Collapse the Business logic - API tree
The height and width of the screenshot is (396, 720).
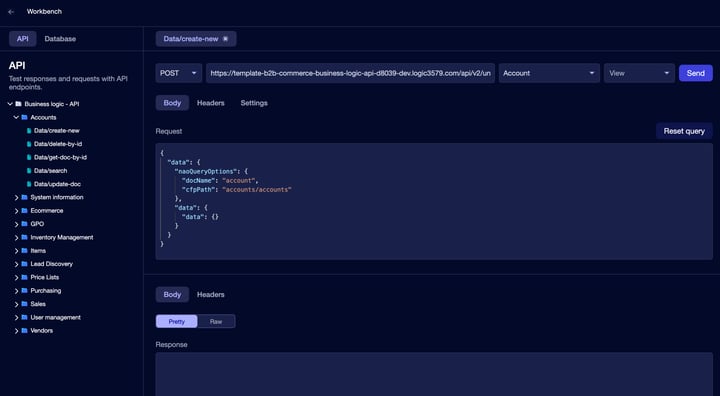(x=10, y=104)
